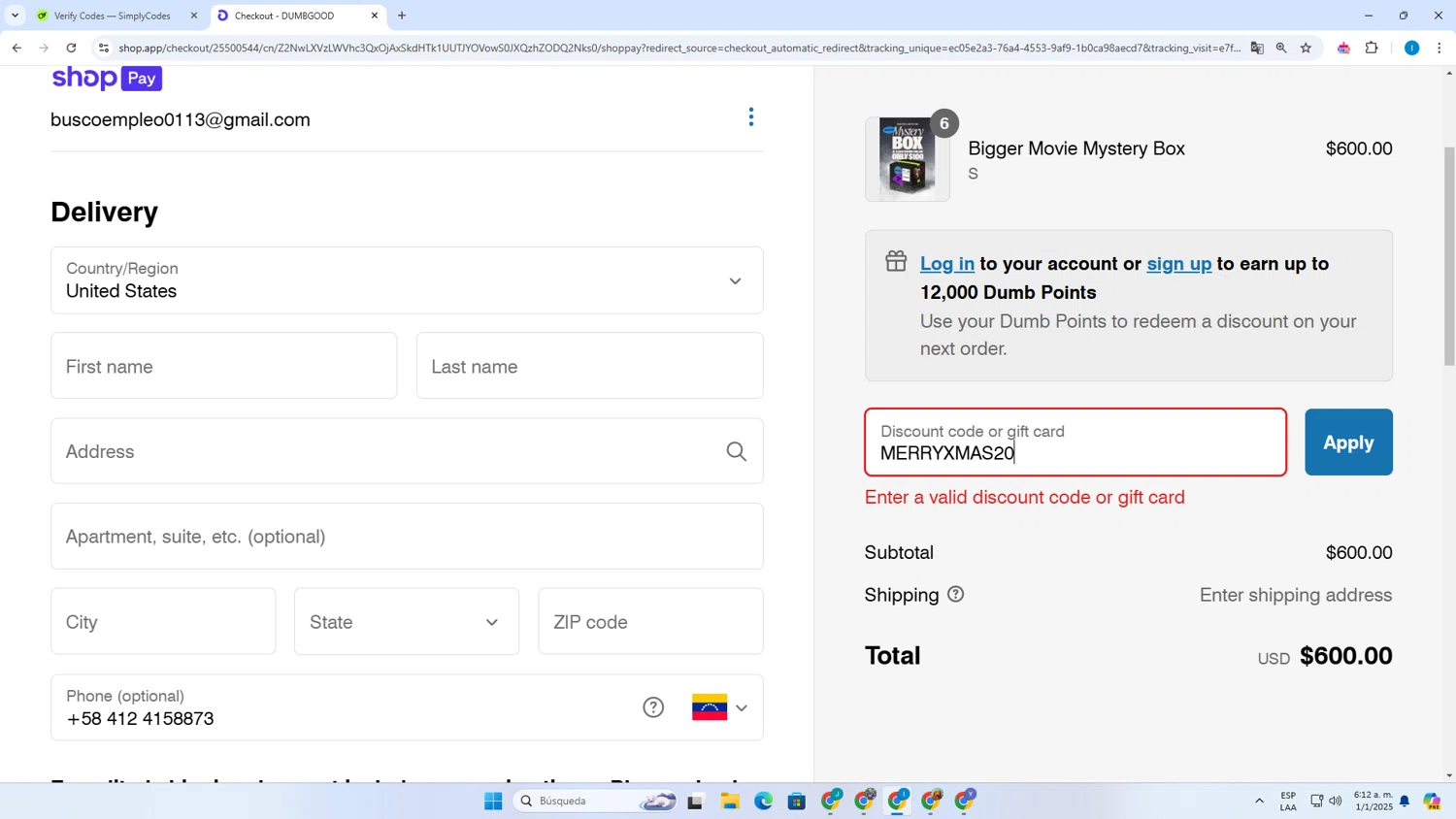
Task: Bookmark this page with the star icon
Action: pyautogui.click(x=1306, y=48)
